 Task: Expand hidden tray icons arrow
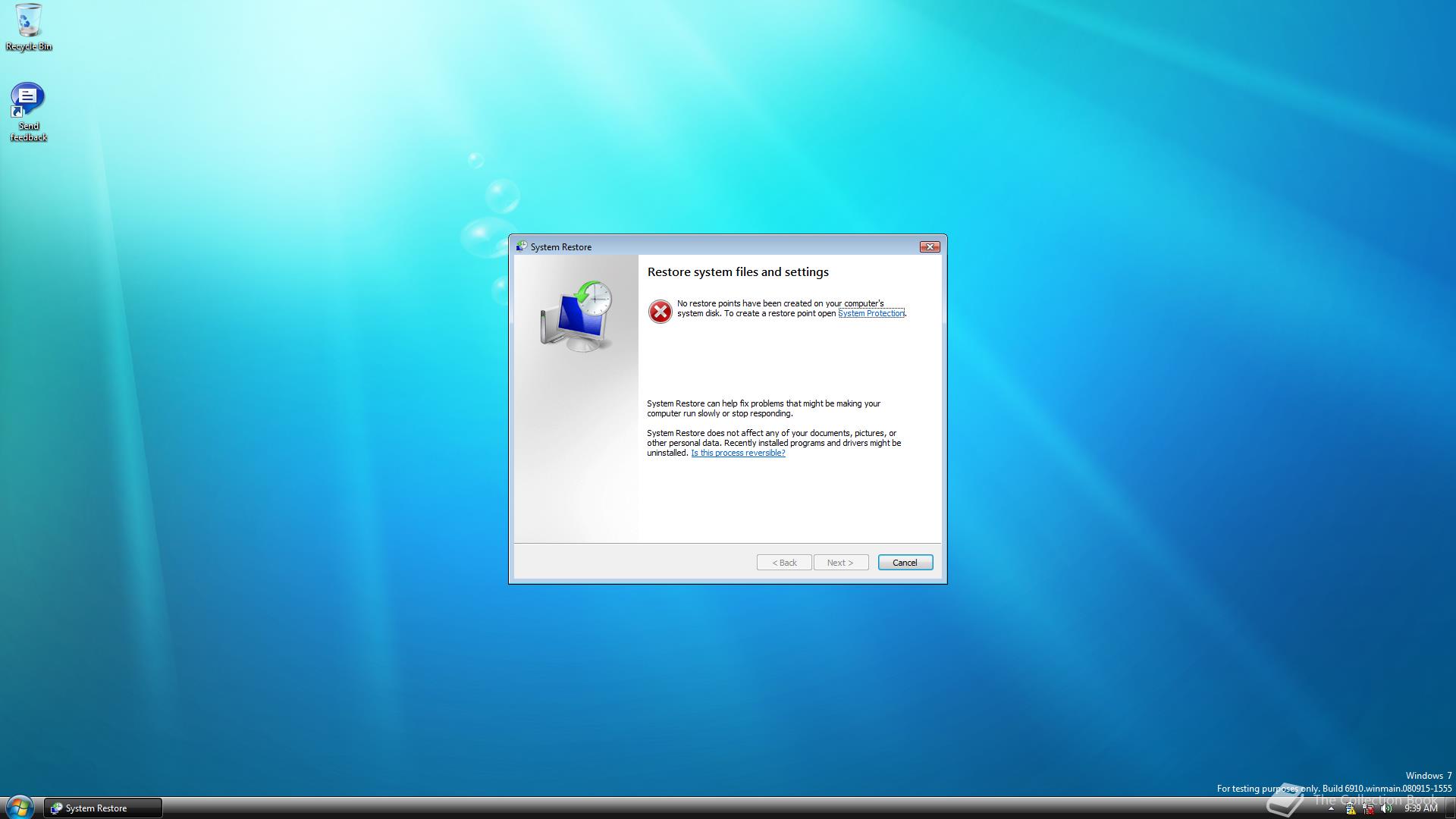(1331, 808)
